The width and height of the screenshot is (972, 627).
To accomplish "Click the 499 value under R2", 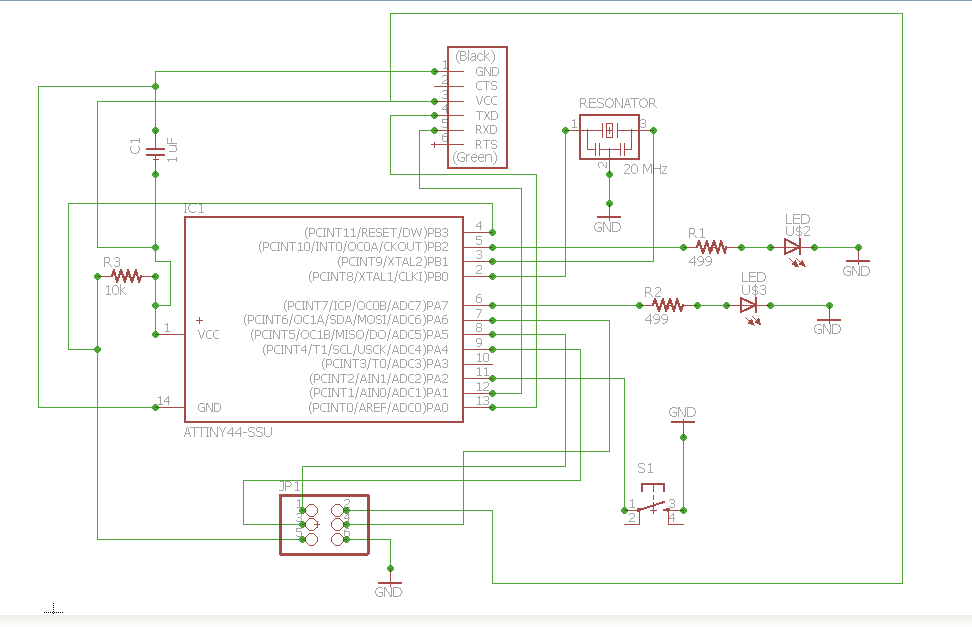I will point(656,319).
